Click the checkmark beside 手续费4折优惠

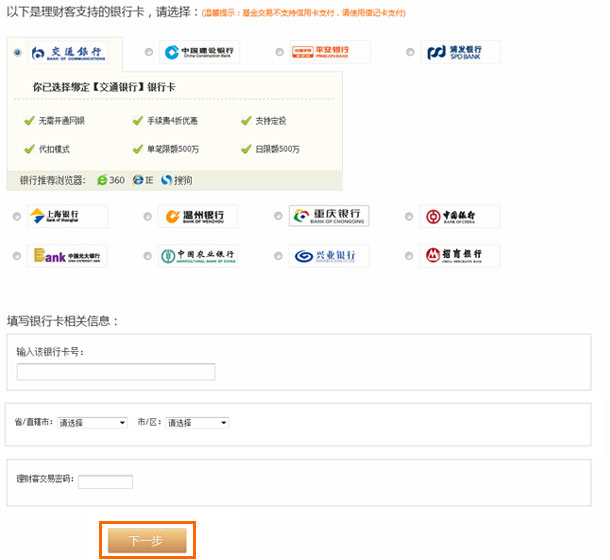(x=138, y=121)
